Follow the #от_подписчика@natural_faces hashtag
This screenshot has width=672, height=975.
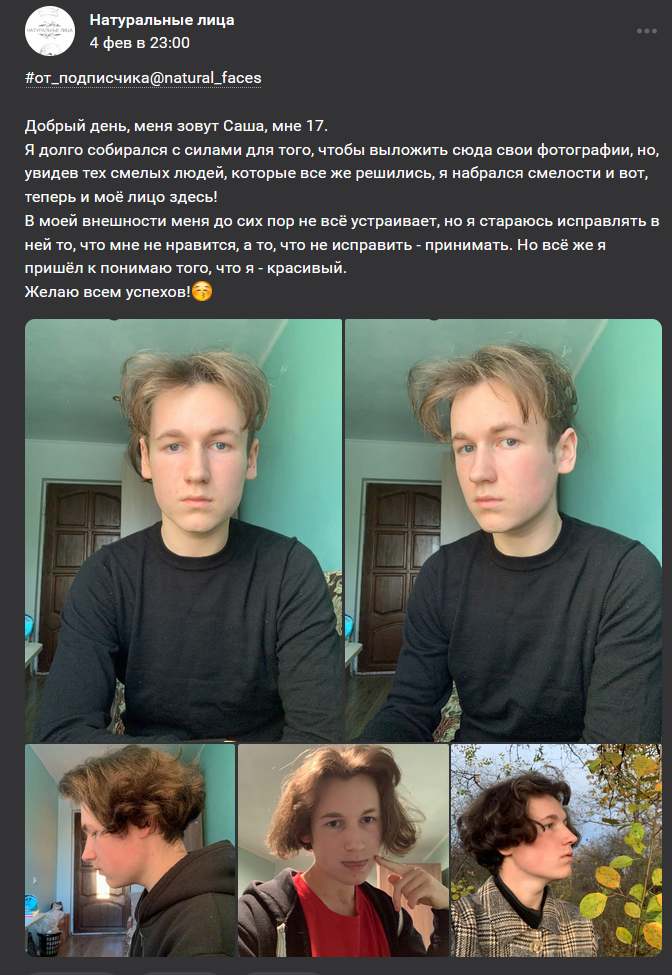tap(143, 78)
